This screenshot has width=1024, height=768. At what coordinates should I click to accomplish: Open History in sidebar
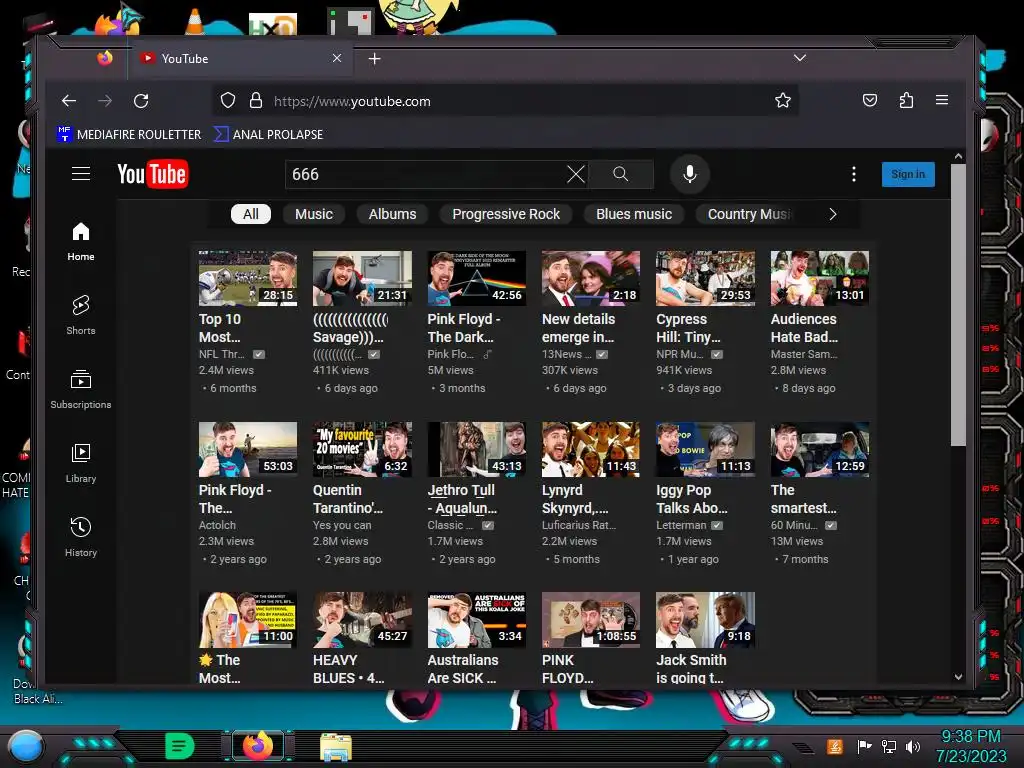[81, 537]
